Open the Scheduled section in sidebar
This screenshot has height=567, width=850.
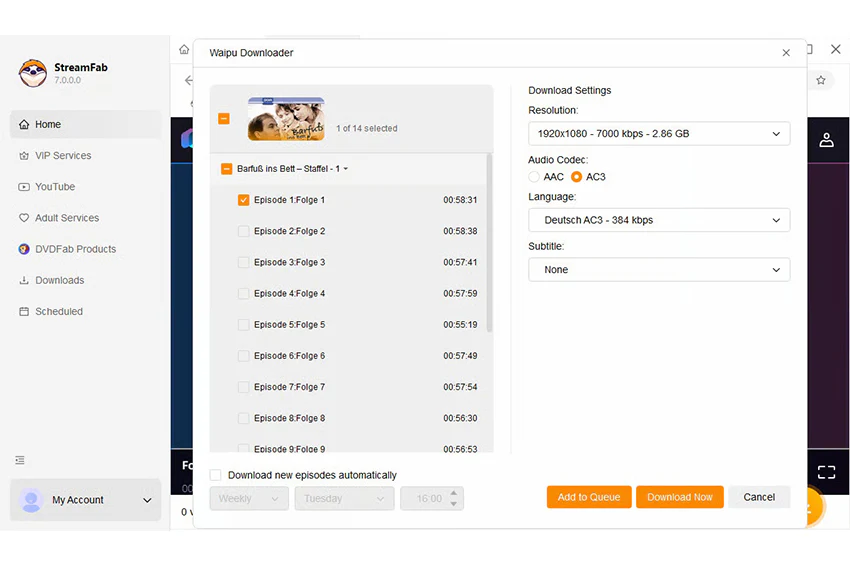(x=86, y=311)
